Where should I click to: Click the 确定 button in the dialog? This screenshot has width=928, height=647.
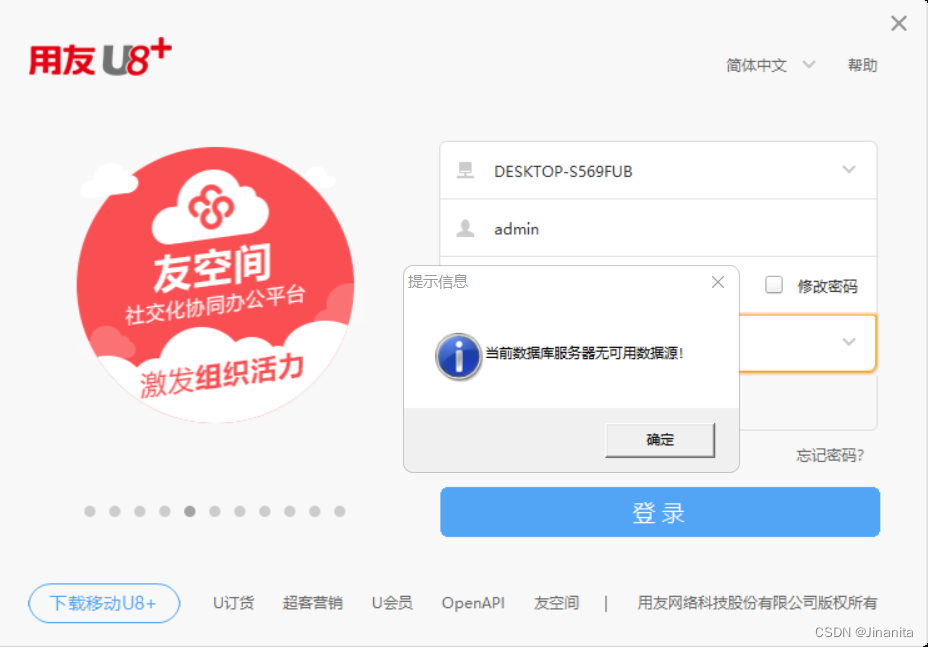[660, 440]
